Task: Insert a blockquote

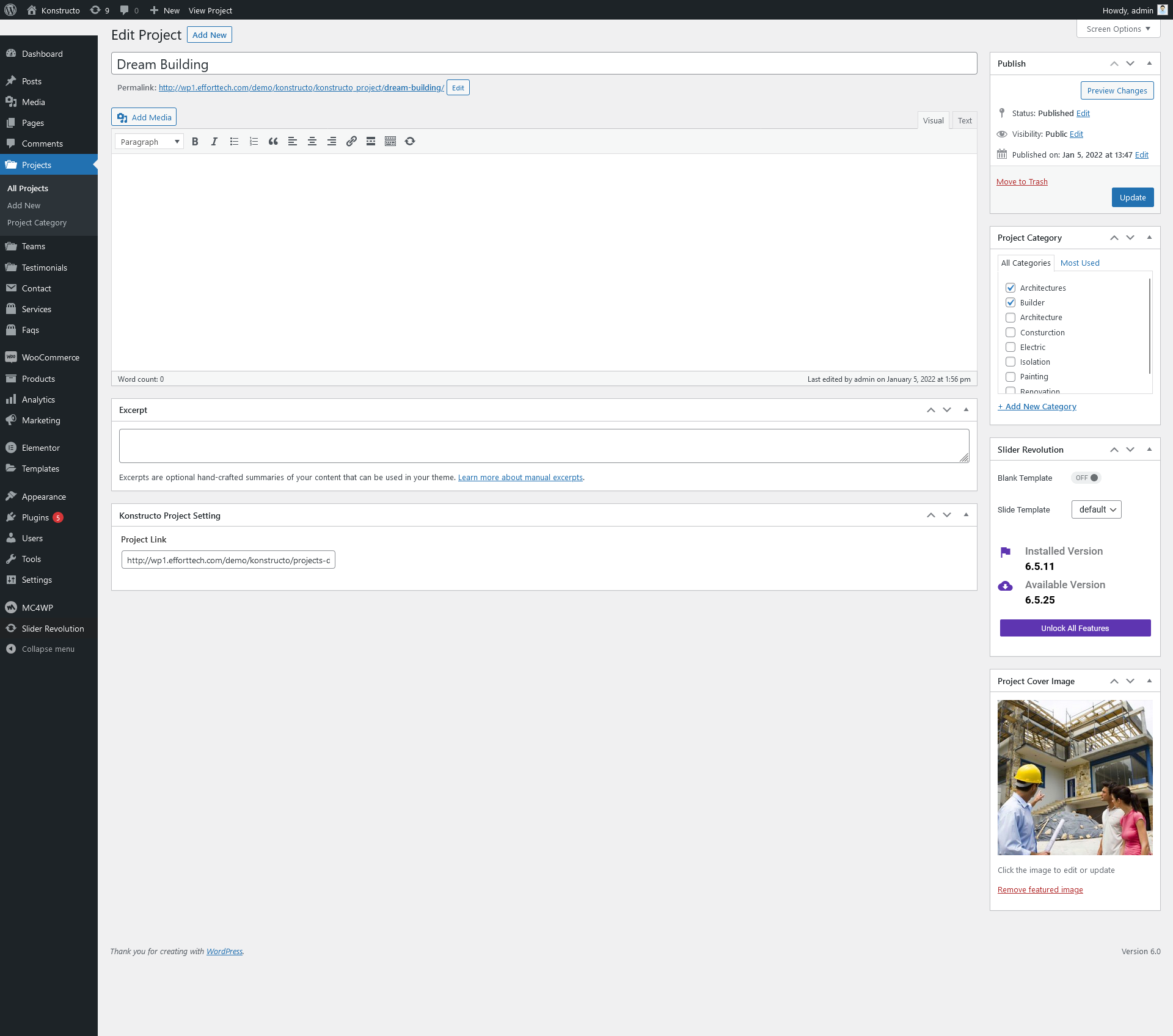Action: [x=273, y=142]
